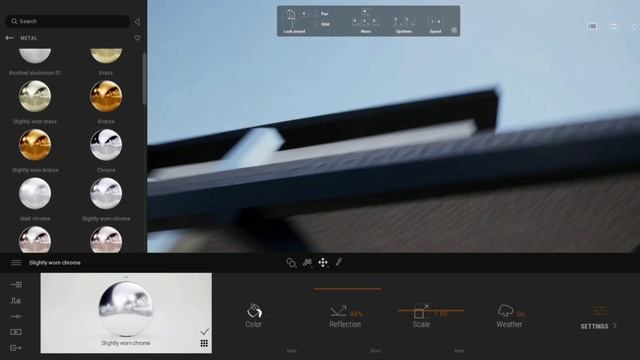Screen dimensions: 640x360
Task: Click the Reflection icon
Action: 338,311
